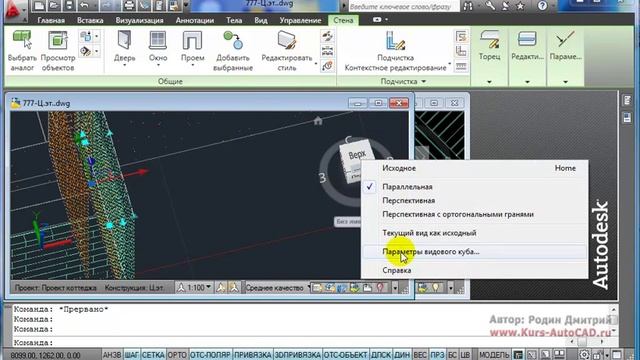The width and height of the screenshot is (640, 360).
Task: Open Help via question mark icon
Action: click(x=542, y=6)
